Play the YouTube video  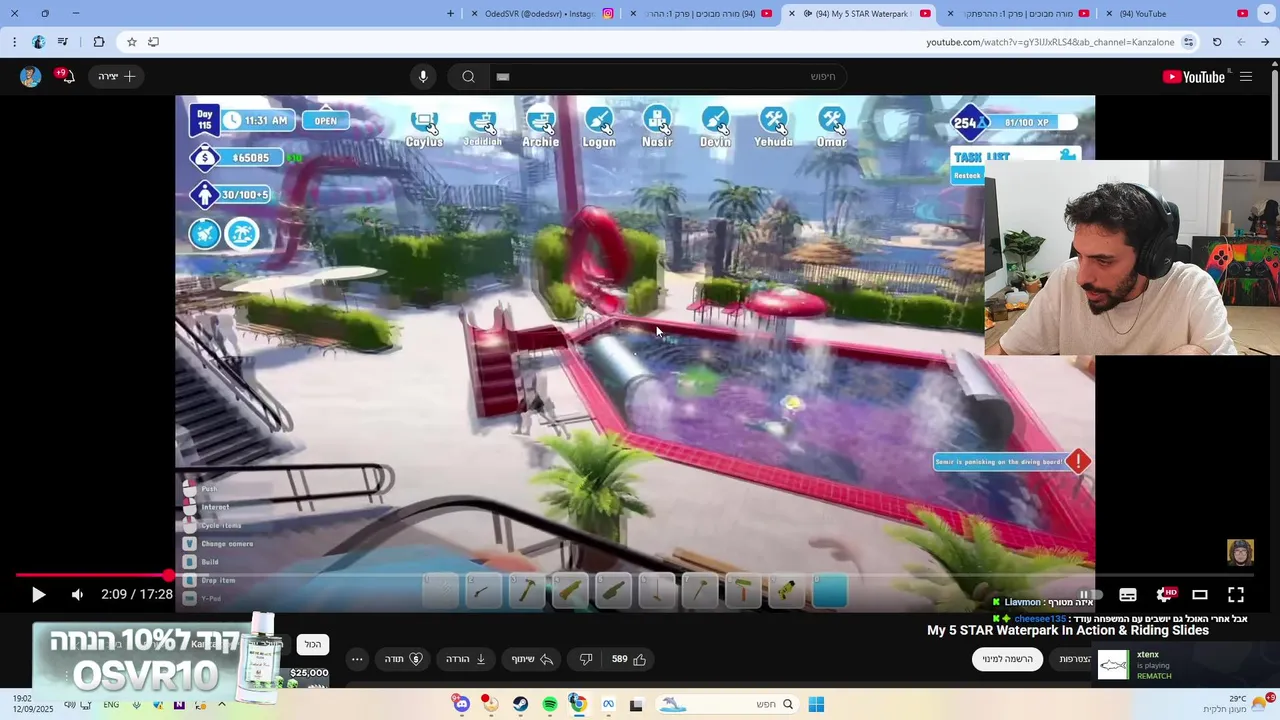pyautogui.click(x=38, y=595)
